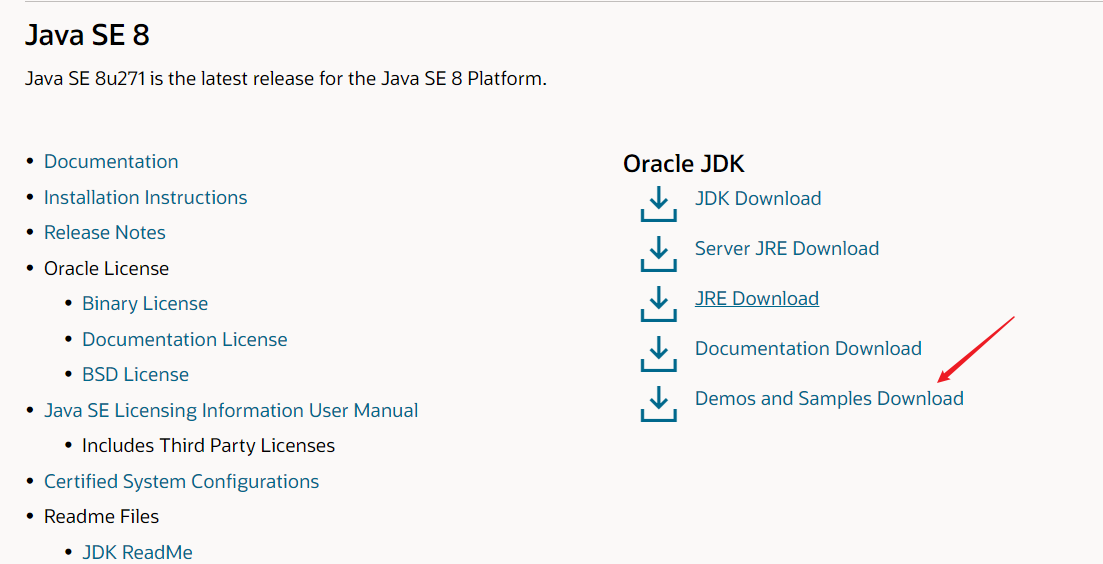
Task: Click the Includes Third Party Licenses text
Action: 208,445
